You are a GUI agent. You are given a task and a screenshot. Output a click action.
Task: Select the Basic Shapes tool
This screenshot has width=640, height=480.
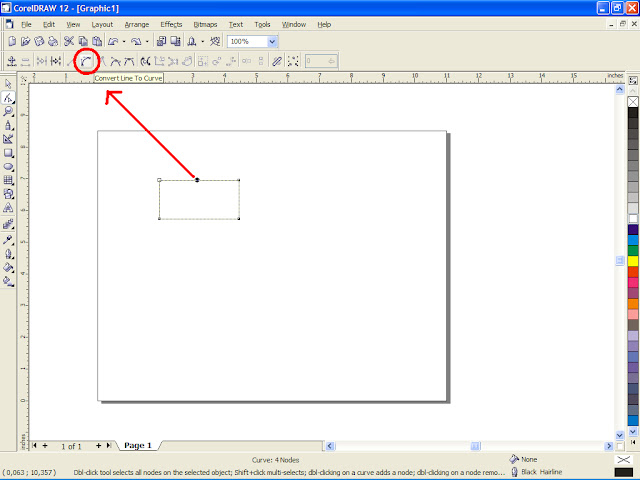click(x=8, y=194)
